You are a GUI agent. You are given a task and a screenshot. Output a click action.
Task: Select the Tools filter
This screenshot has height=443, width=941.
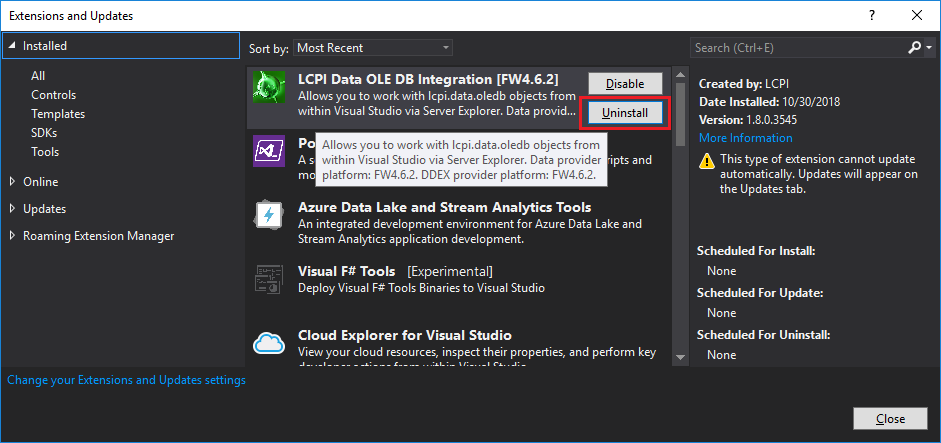pos(45,152)
